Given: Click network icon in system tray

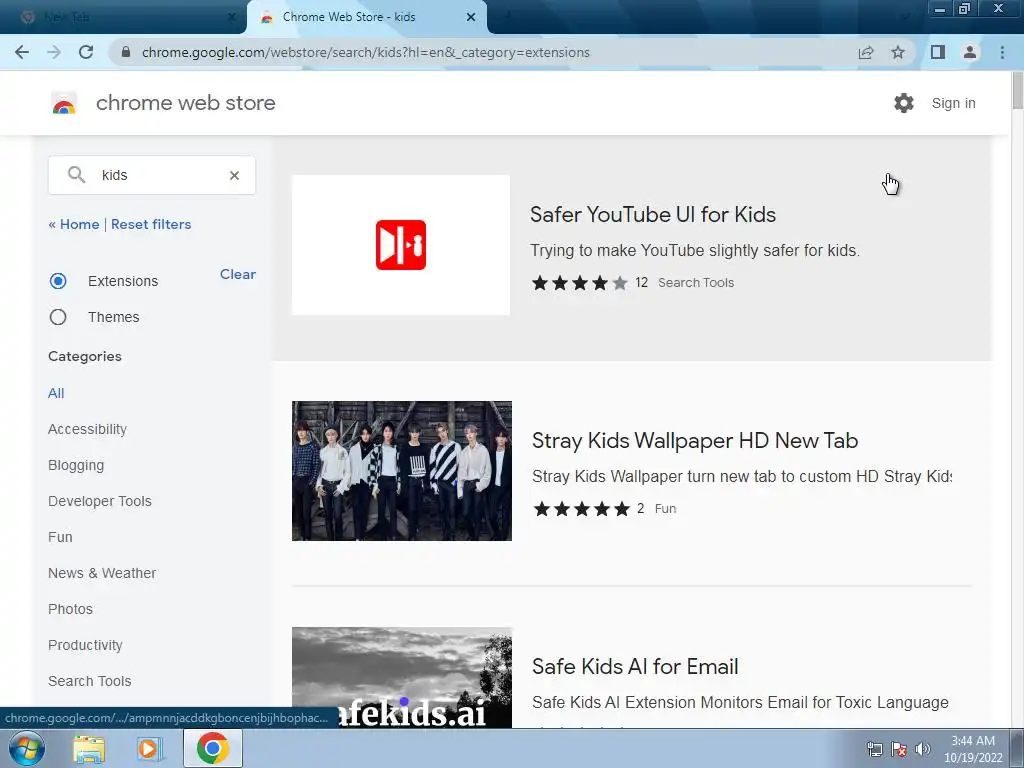Looking at the screenshot, I should pyautogui.click(x=874, y=749).
